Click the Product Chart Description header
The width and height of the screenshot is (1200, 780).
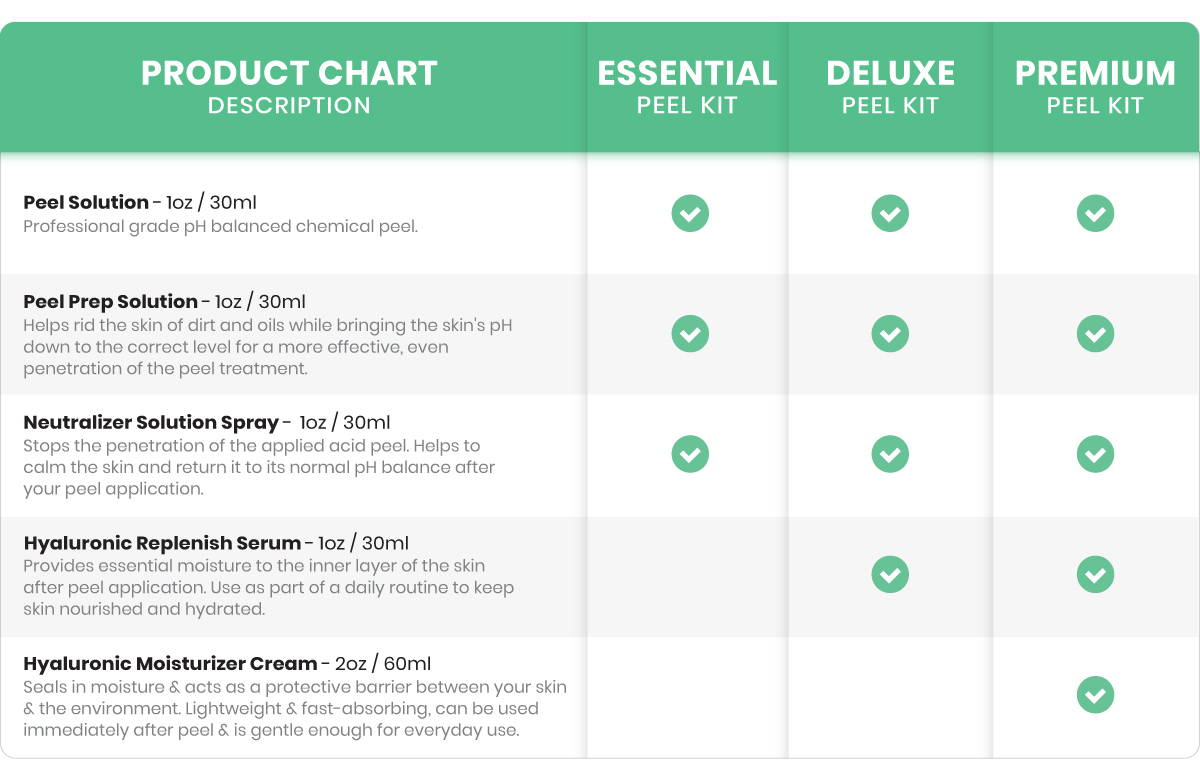coord(289,87)
